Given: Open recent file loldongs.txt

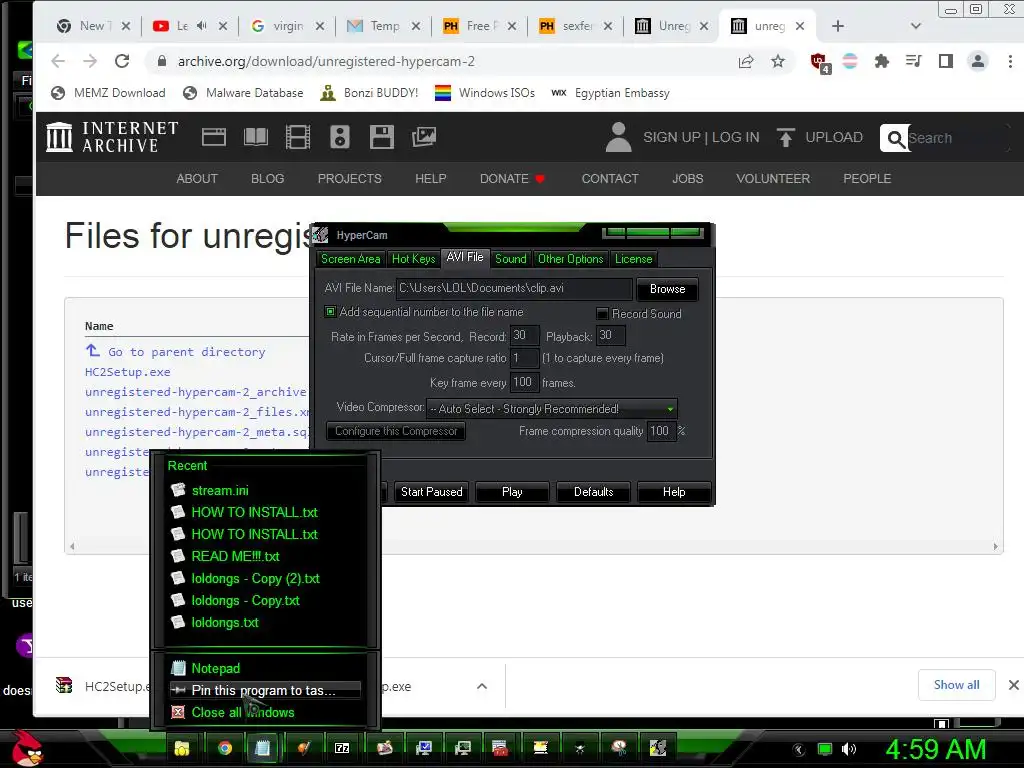Looking at the screenshot, I should point(225,622).
